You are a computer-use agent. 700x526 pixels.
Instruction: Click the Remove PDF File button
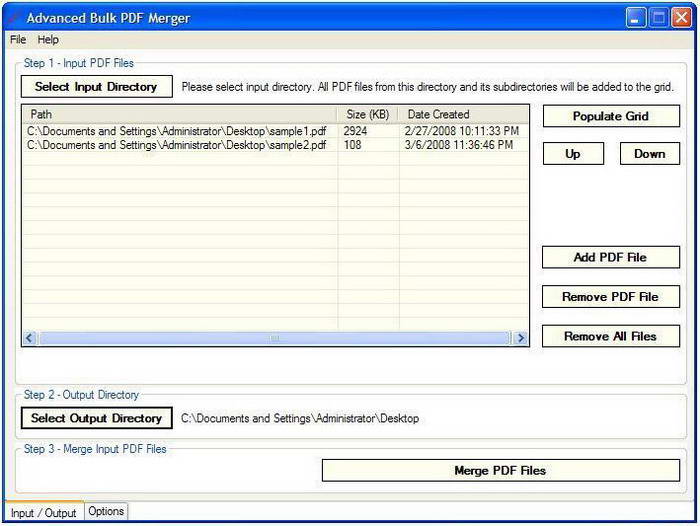tap(611, 296)
